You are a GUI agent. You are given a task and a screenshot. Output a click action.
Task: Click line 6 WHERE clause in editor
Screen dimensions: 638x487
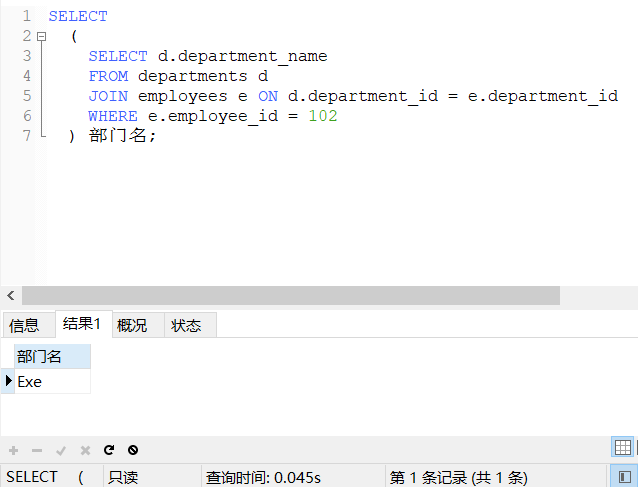coord(212,116)
